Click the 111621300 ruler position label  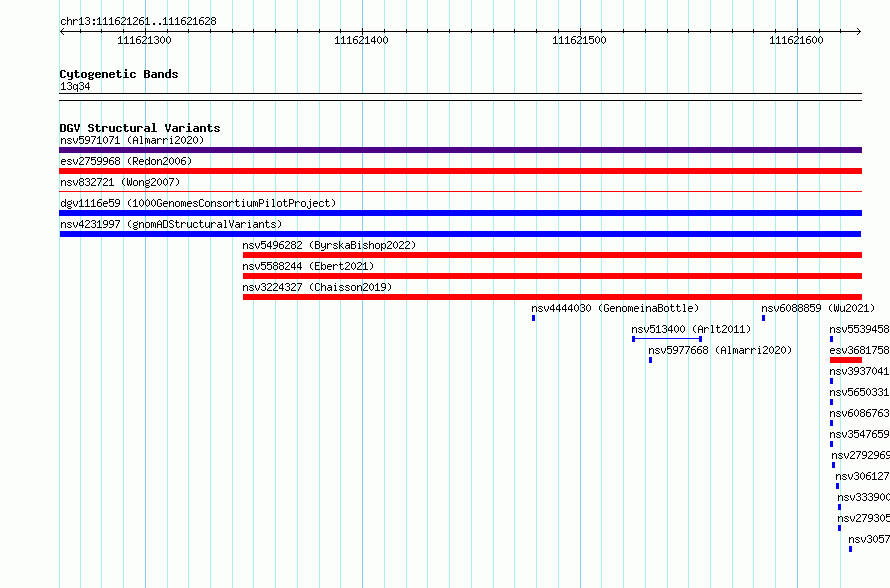point(144,40)
